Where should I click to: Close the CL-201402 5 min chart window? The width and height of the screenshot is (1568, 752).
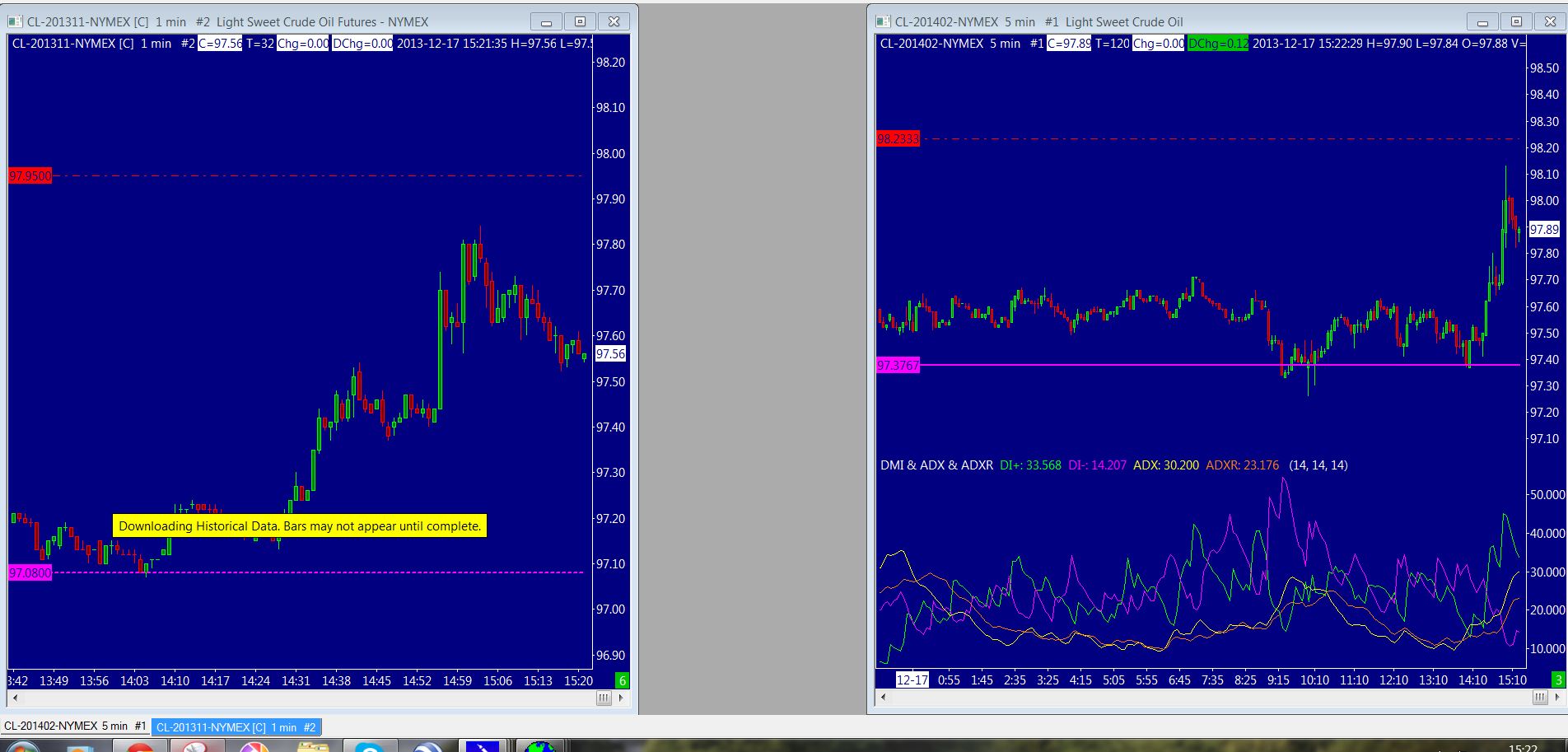1550,22
